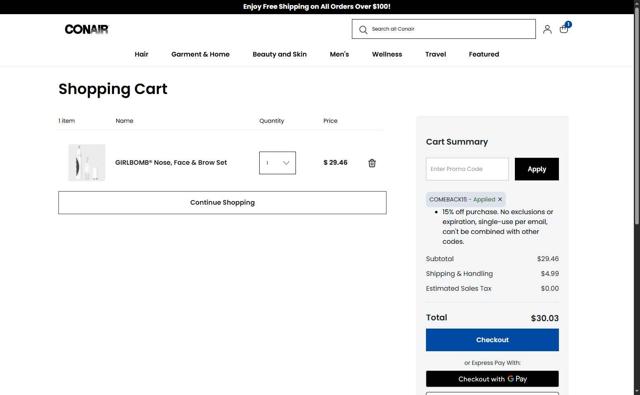Open the Garment & Home menu
The height and width of the screenshot is (395, 640).
pyautogui.click(x=200, y=54)
